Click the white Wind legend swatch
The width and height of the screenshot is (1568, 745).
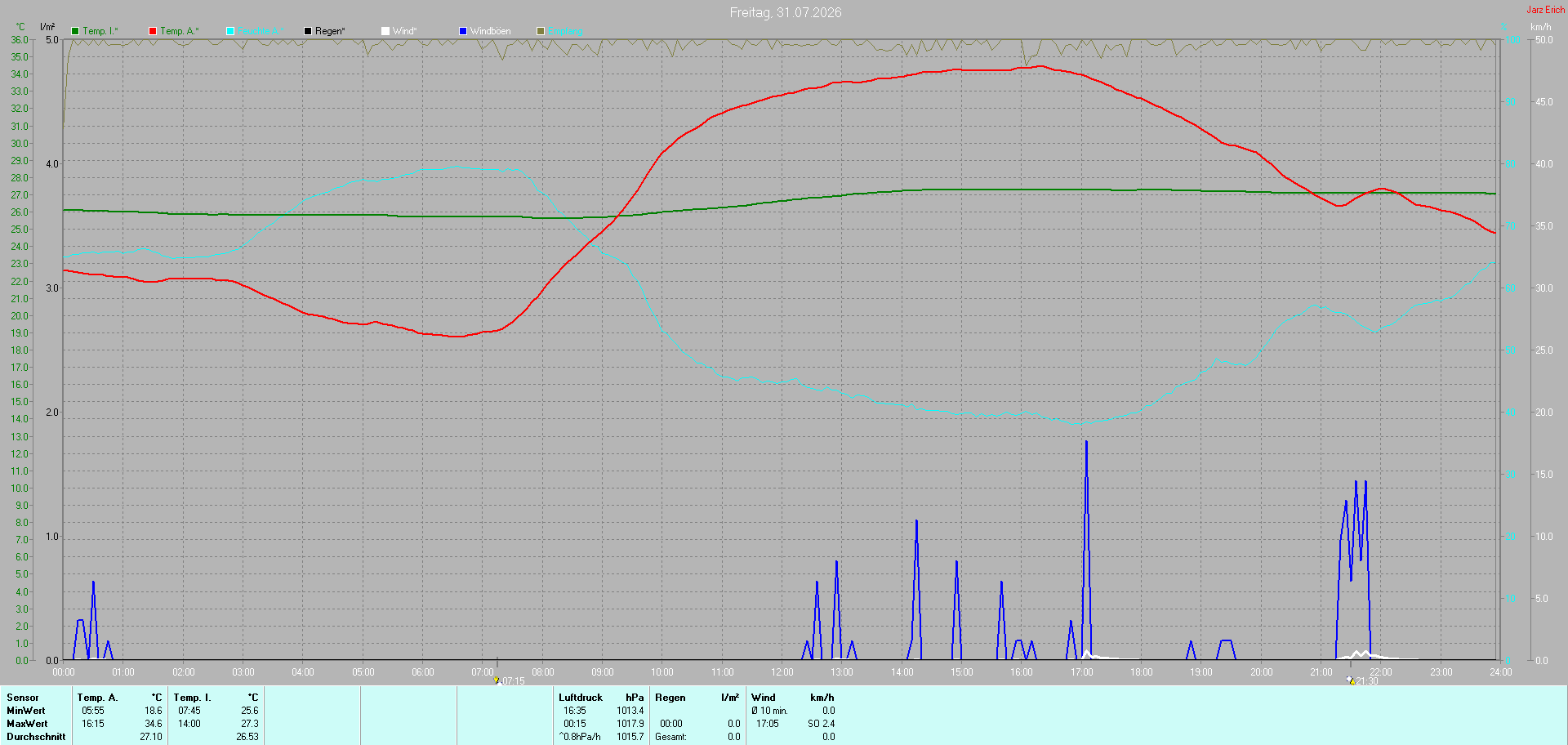[385, 31]
